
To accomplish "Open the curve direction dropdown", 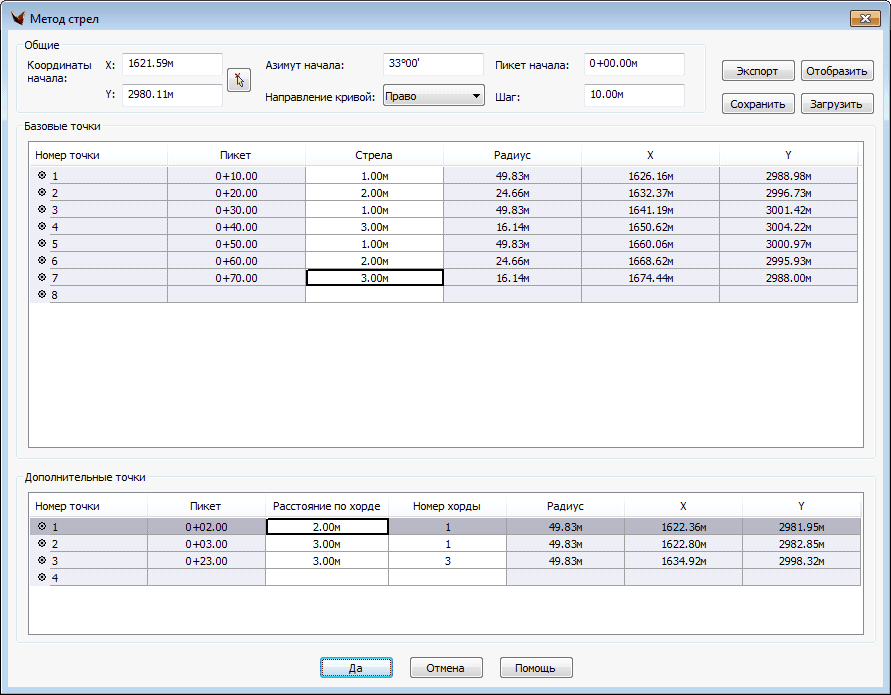I will coord(433,96).
